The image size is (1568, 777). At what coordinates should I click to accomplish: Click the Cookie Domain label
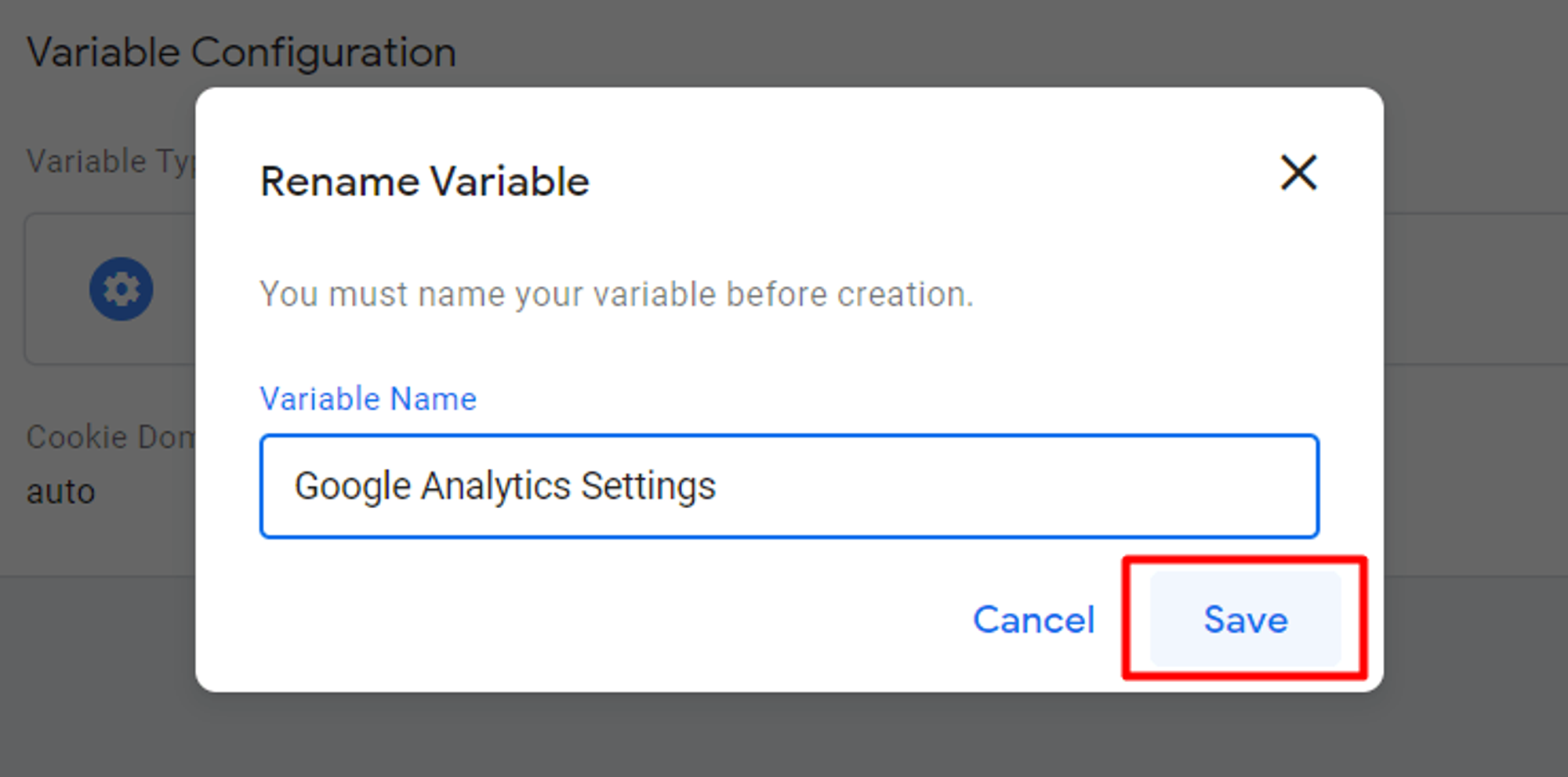111,437
